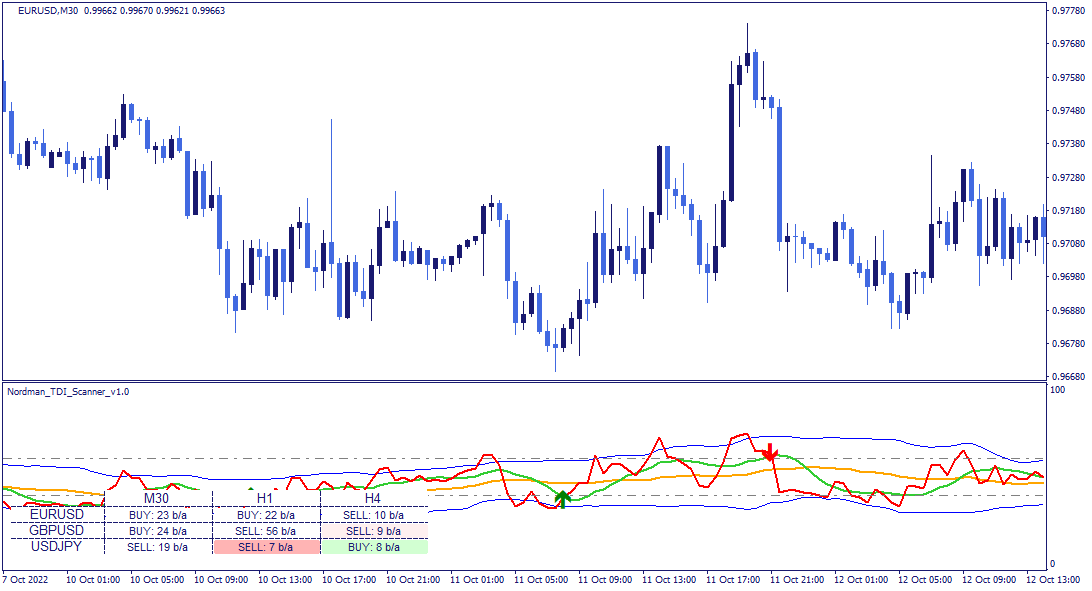Click the pink GBPUSD H4 SELL 9 b/a cell
Image resolution: width=1092 pixels, height=591 pixels.
374,531
